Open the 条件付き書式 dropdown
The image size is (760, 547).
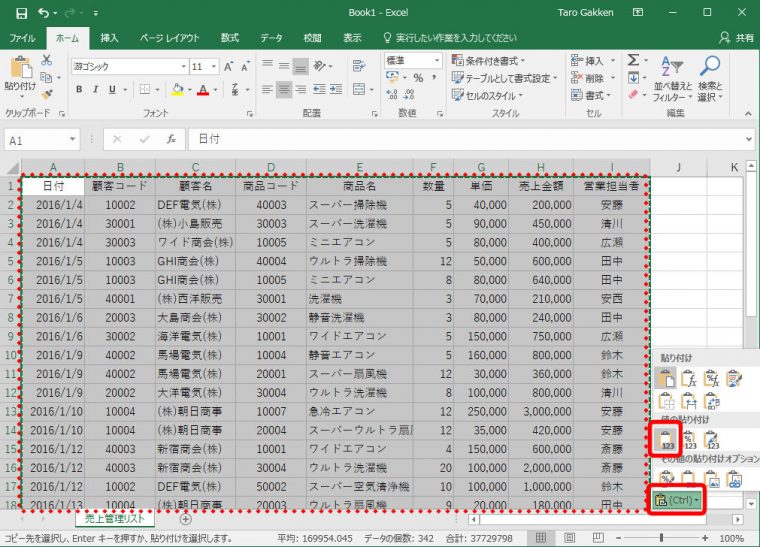488,61
